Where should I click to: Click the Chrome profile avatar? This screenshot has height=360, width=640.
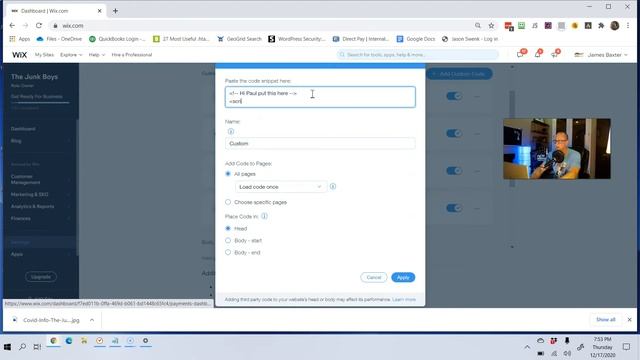coord(615,26)
